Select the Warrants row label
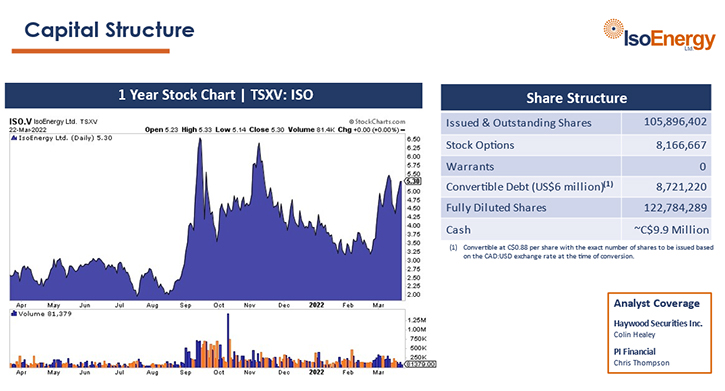The image size is (725, 391). 470,166
